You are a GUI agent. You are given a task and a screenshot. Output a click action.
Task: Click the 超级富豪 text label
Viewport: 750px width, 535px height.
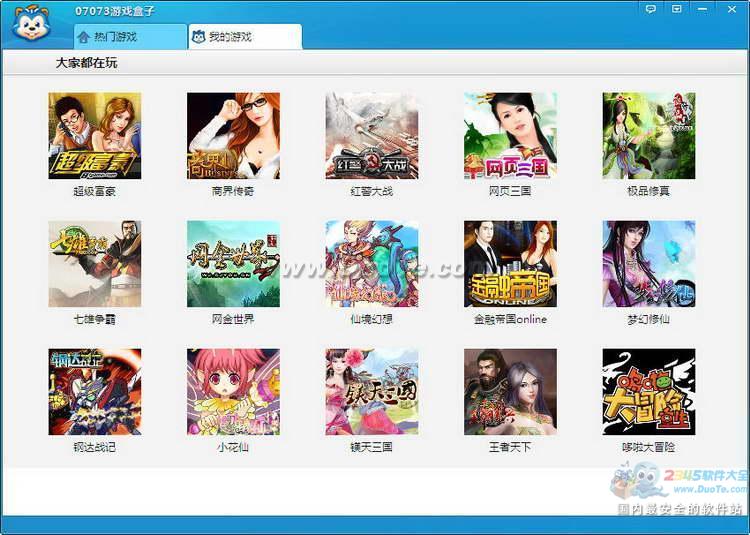(95, 191)
